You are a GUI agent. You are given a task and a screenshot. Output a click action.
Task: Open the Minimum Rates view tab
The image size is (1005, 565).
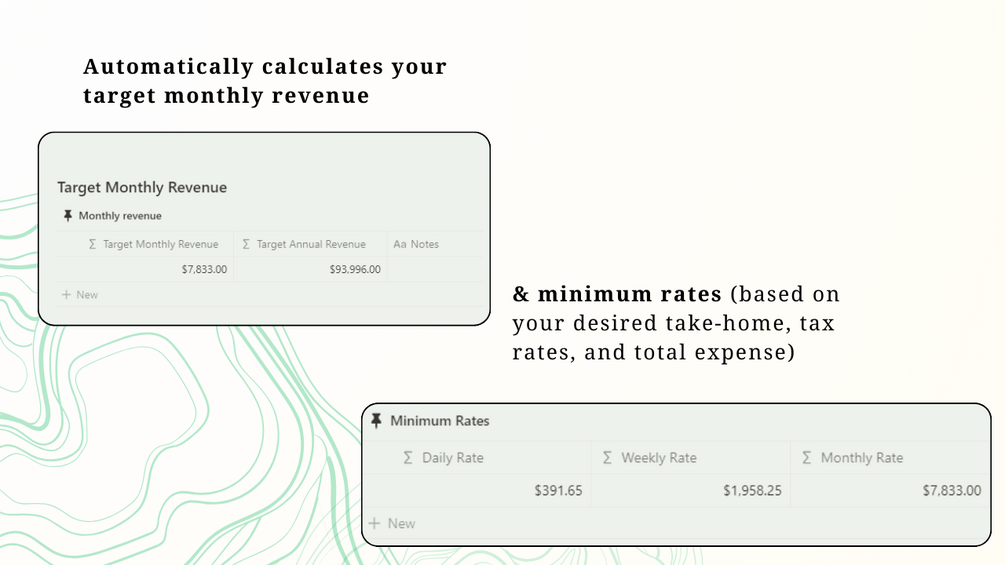pos(430,421)
